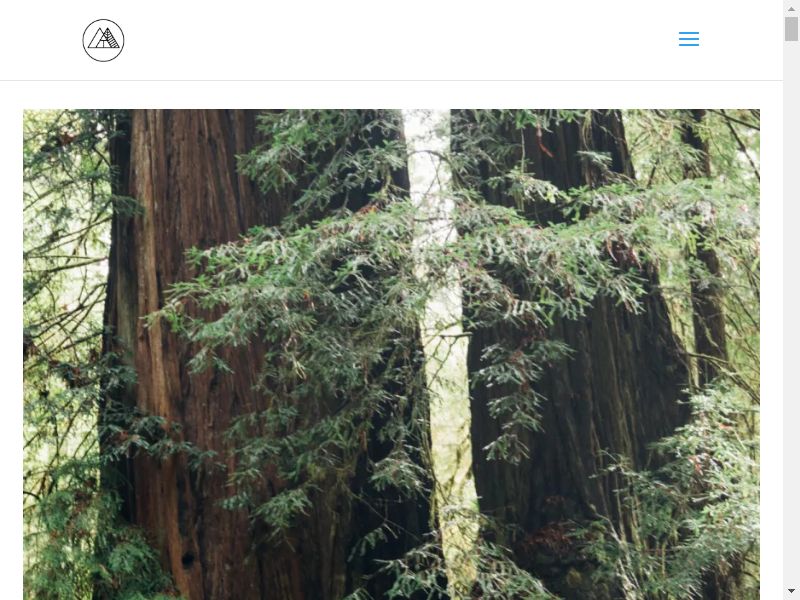Click the scrollbar up arrow
This screenshot has width=800, height=600.
pos(791,8)
